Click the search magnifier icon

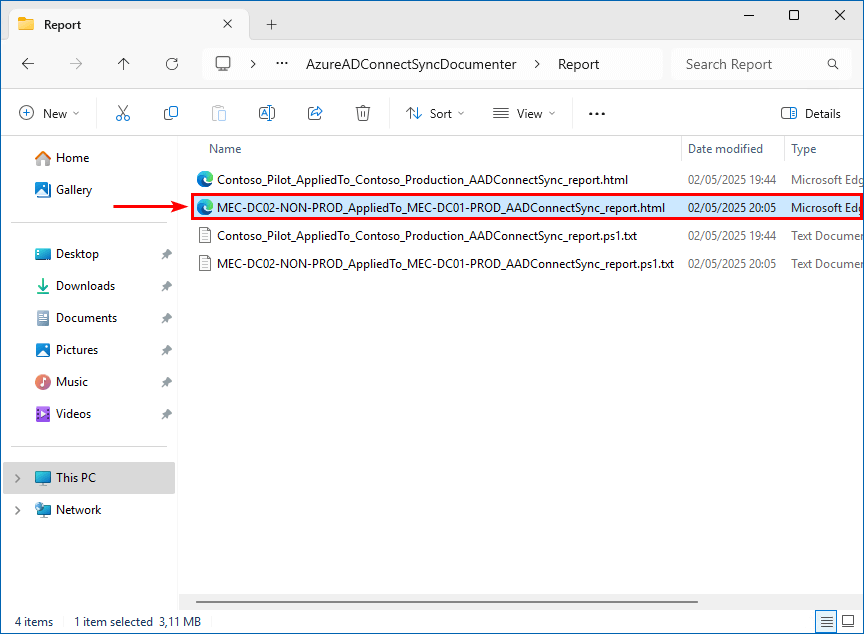point(833,64)
